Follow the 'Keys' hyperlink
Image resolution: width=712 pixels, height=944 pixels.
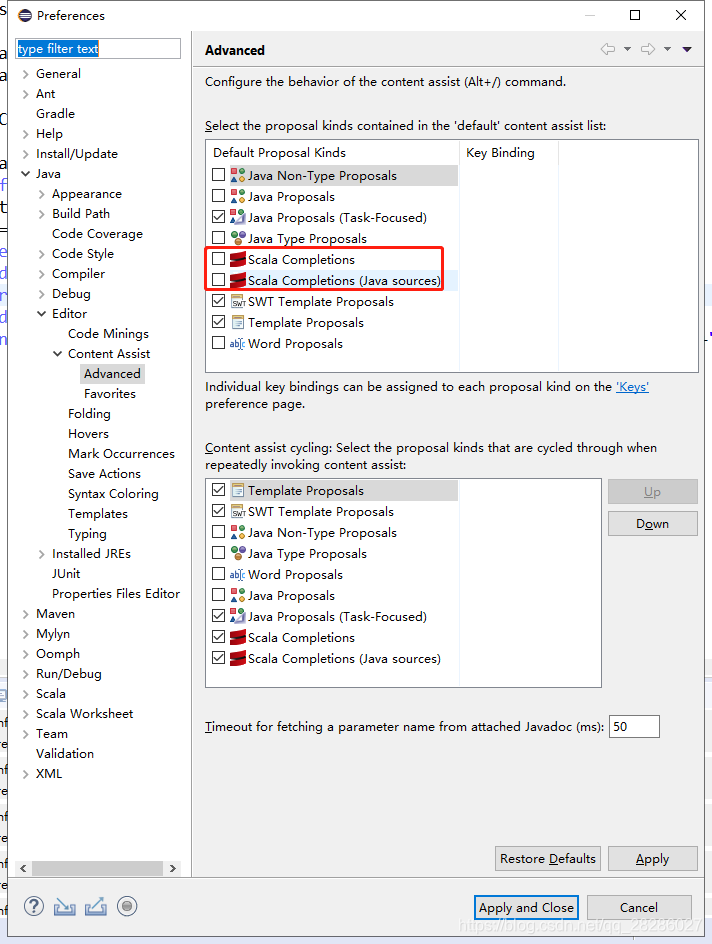tap(632, 384)
